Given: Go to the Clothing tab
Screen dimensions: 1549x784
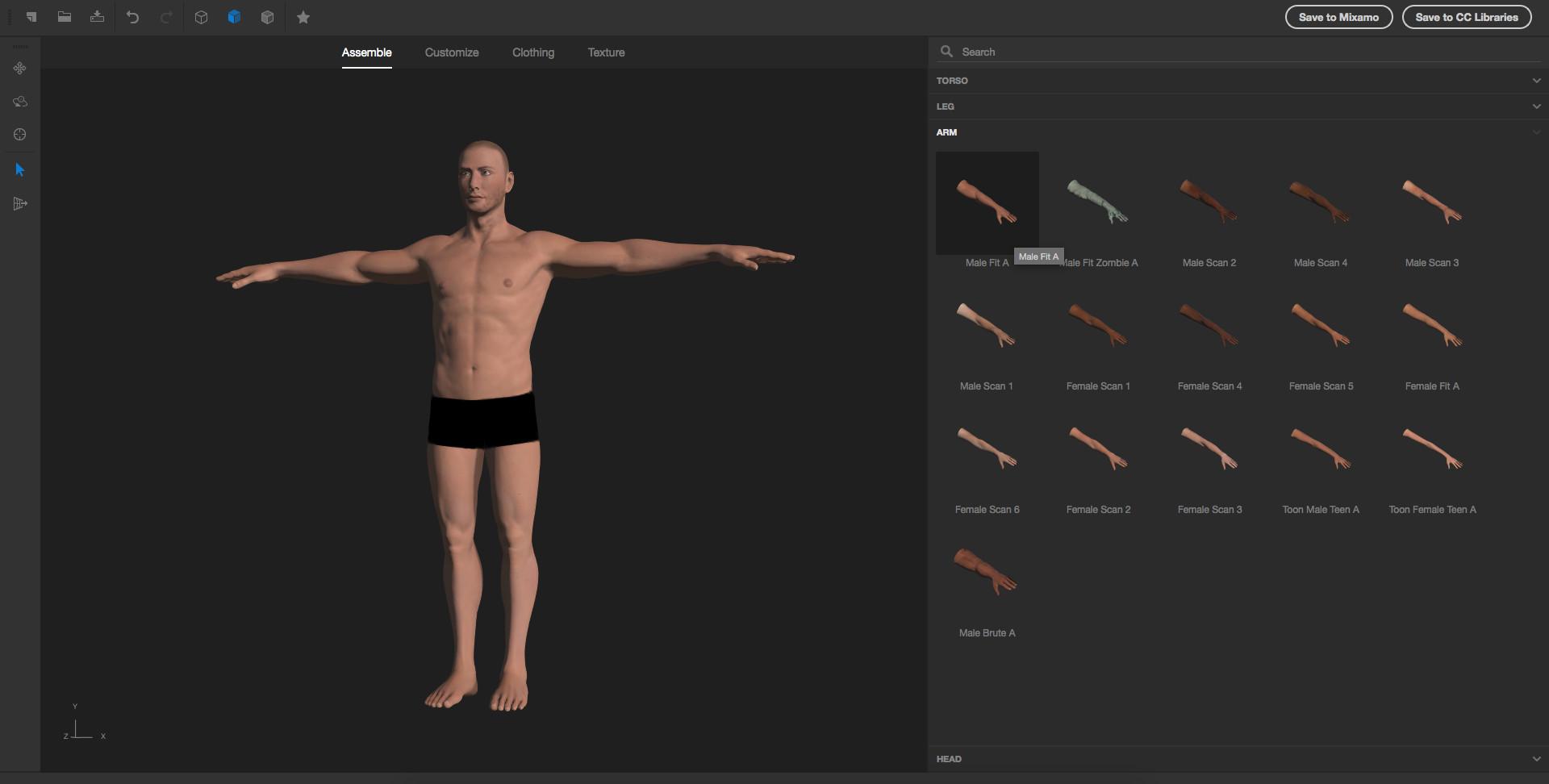Looking at the screenshot, I should click(x=533, y=52).
